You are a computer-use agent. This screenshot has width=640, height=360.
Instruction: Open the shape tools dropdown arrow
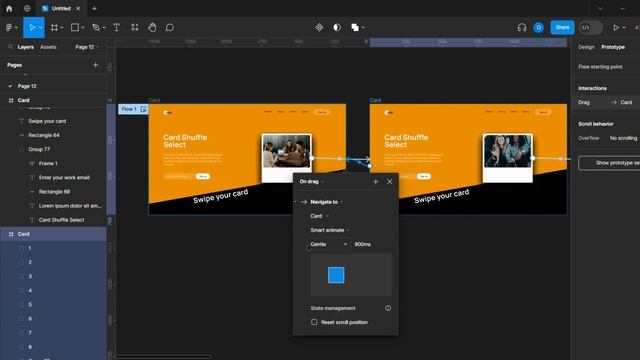tap(83, 28)
